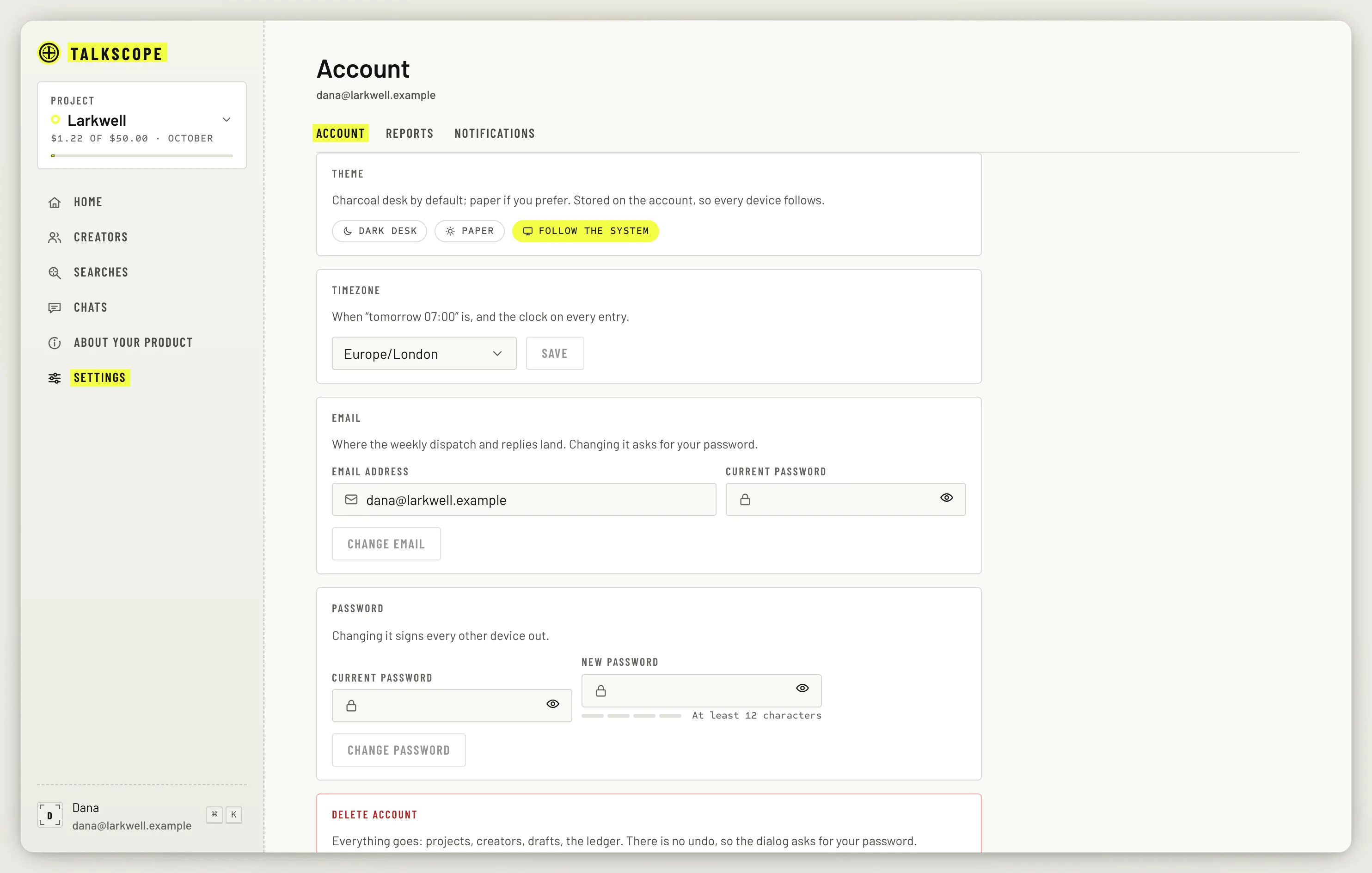Click the Searches magnifier icon
Screen dimensions: 1372x873
click(x=55, y=272)
